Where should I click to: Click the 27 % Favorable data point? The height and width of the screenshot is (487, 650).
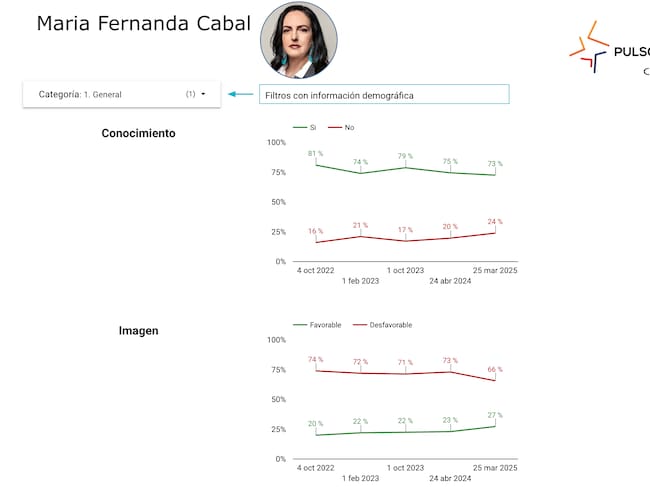click(495, 426)
